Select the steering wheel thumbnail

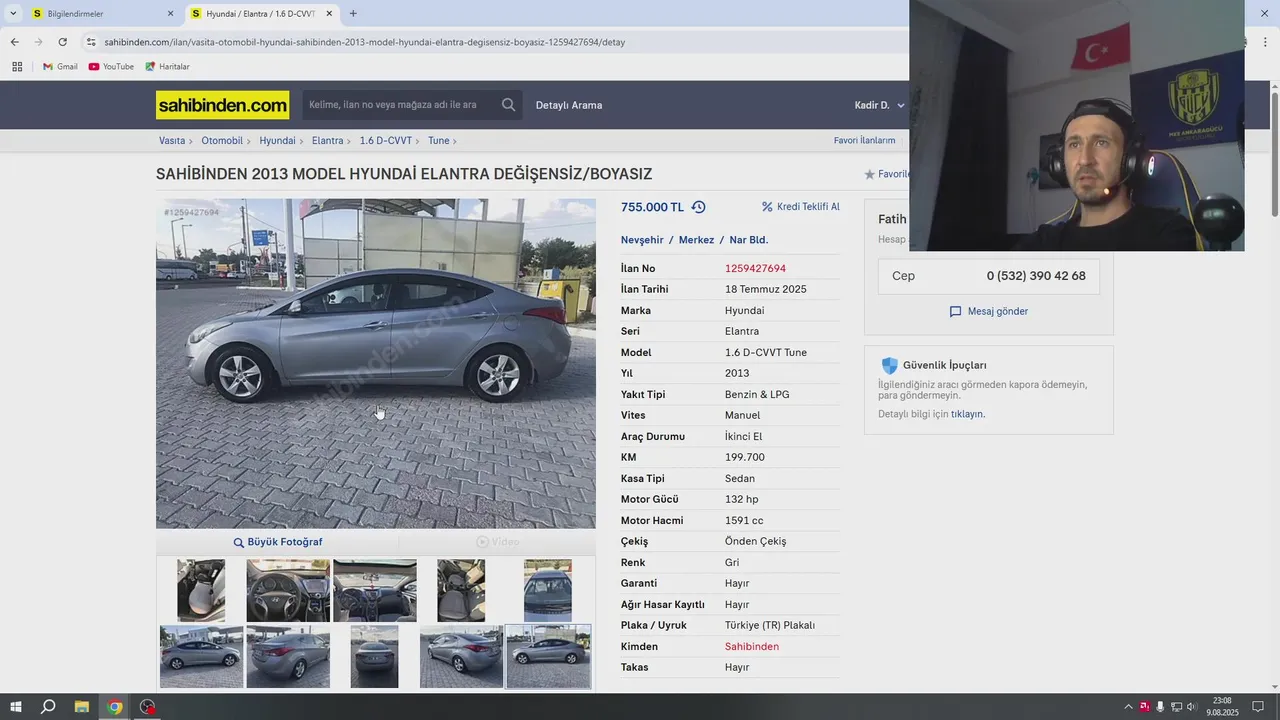pos(288,591)
